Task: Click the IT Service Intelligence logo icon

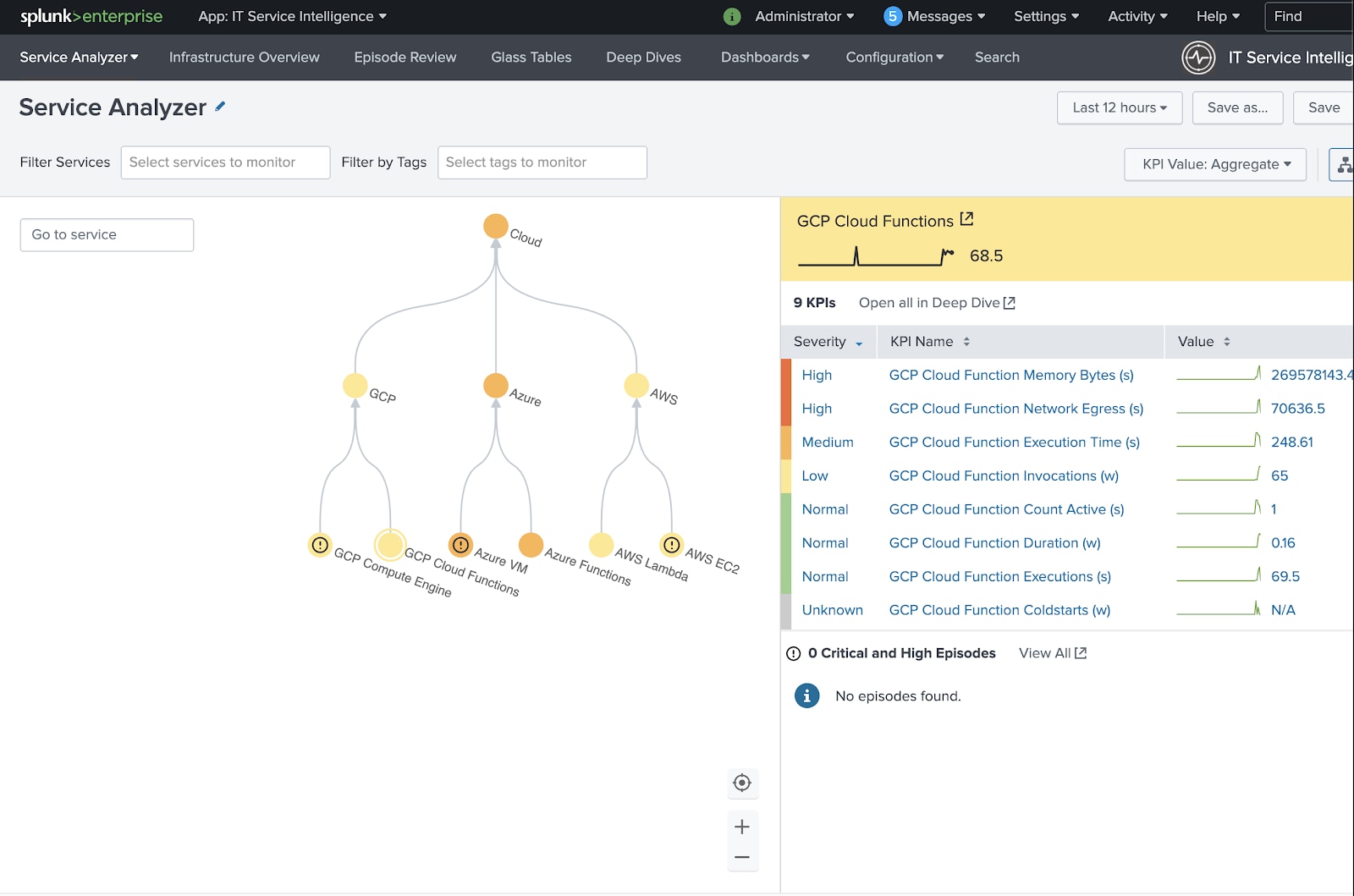Action: [1198, 58]
